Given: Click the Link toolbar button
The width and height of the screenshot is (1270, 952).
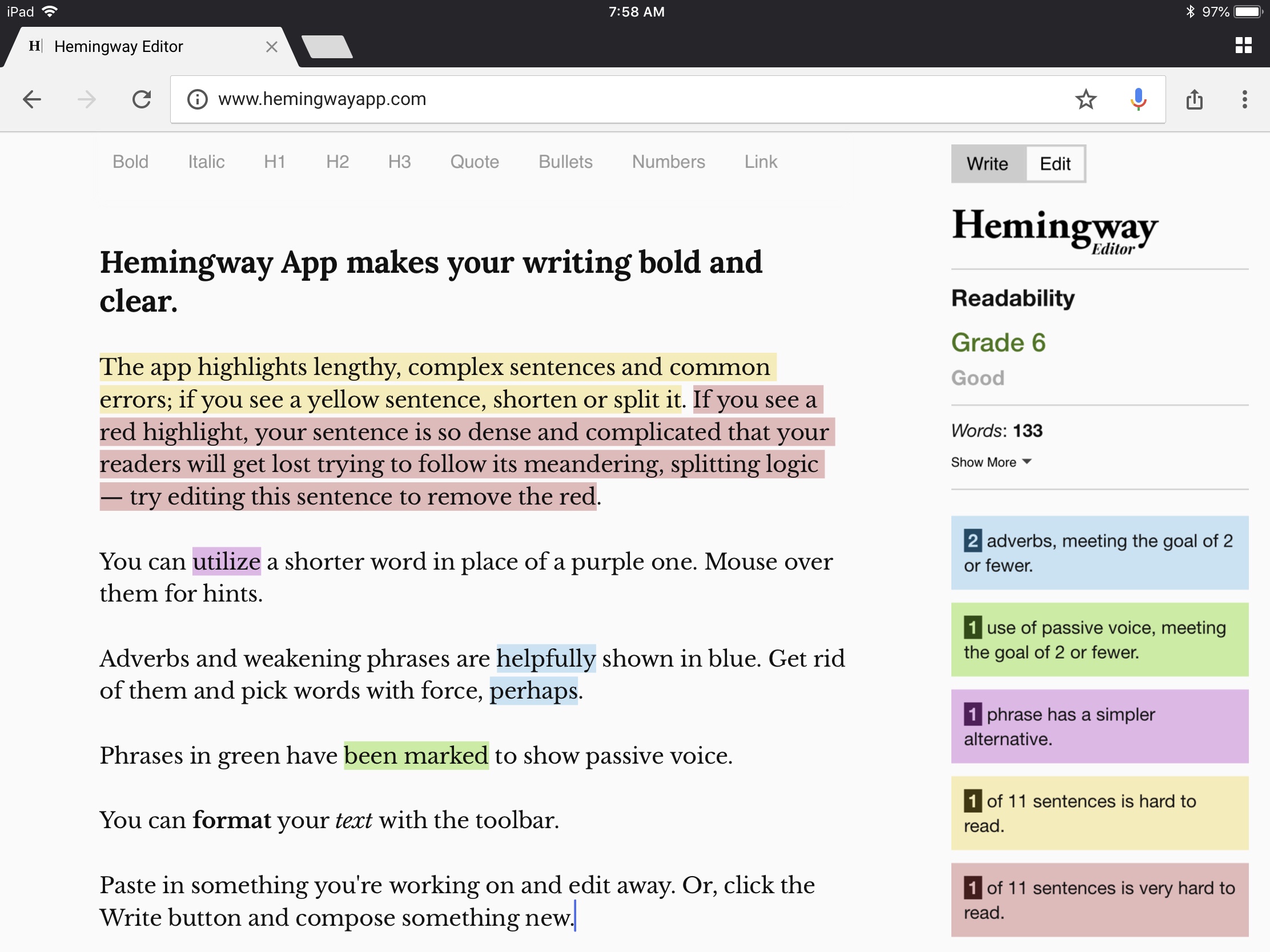Looking at the screenshot, I should tap(760, 162).
